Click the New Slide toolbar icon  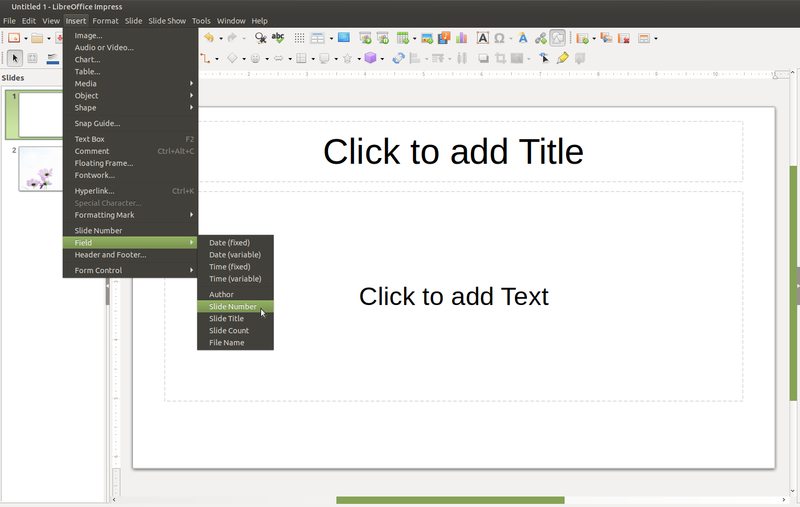[x=582, y=38]
